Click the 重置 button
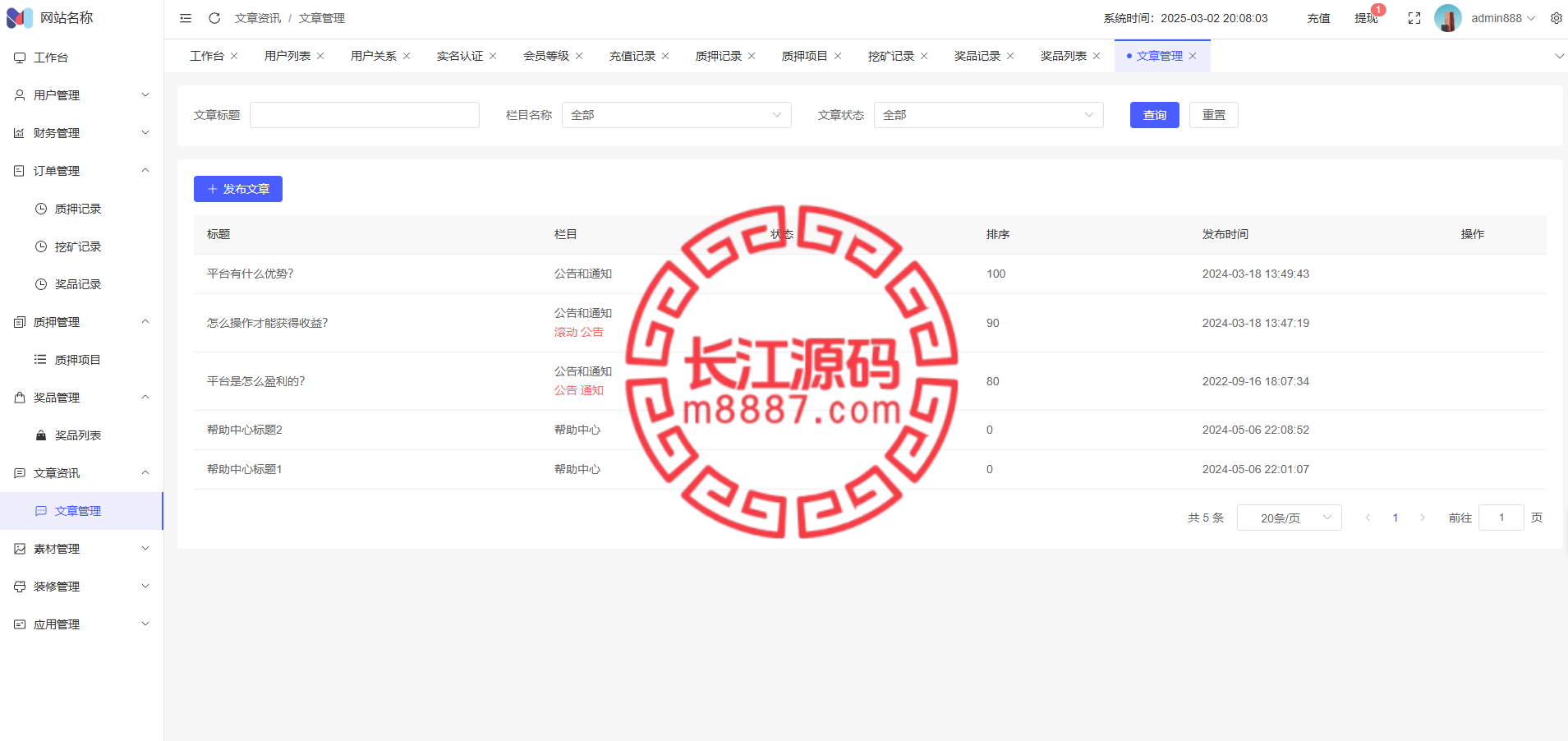Viewport: 1568px width, 741px height. [x=1214, y=115]
